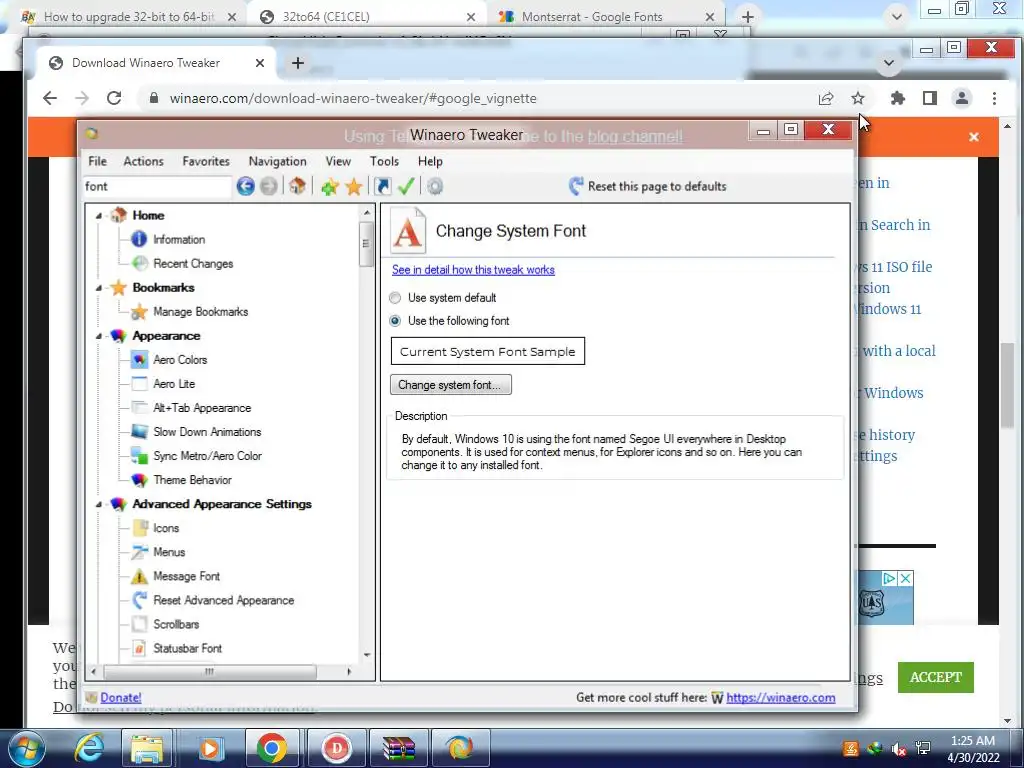Open the Favorites menu
The image size is (1024, 768).
point(206,161)
